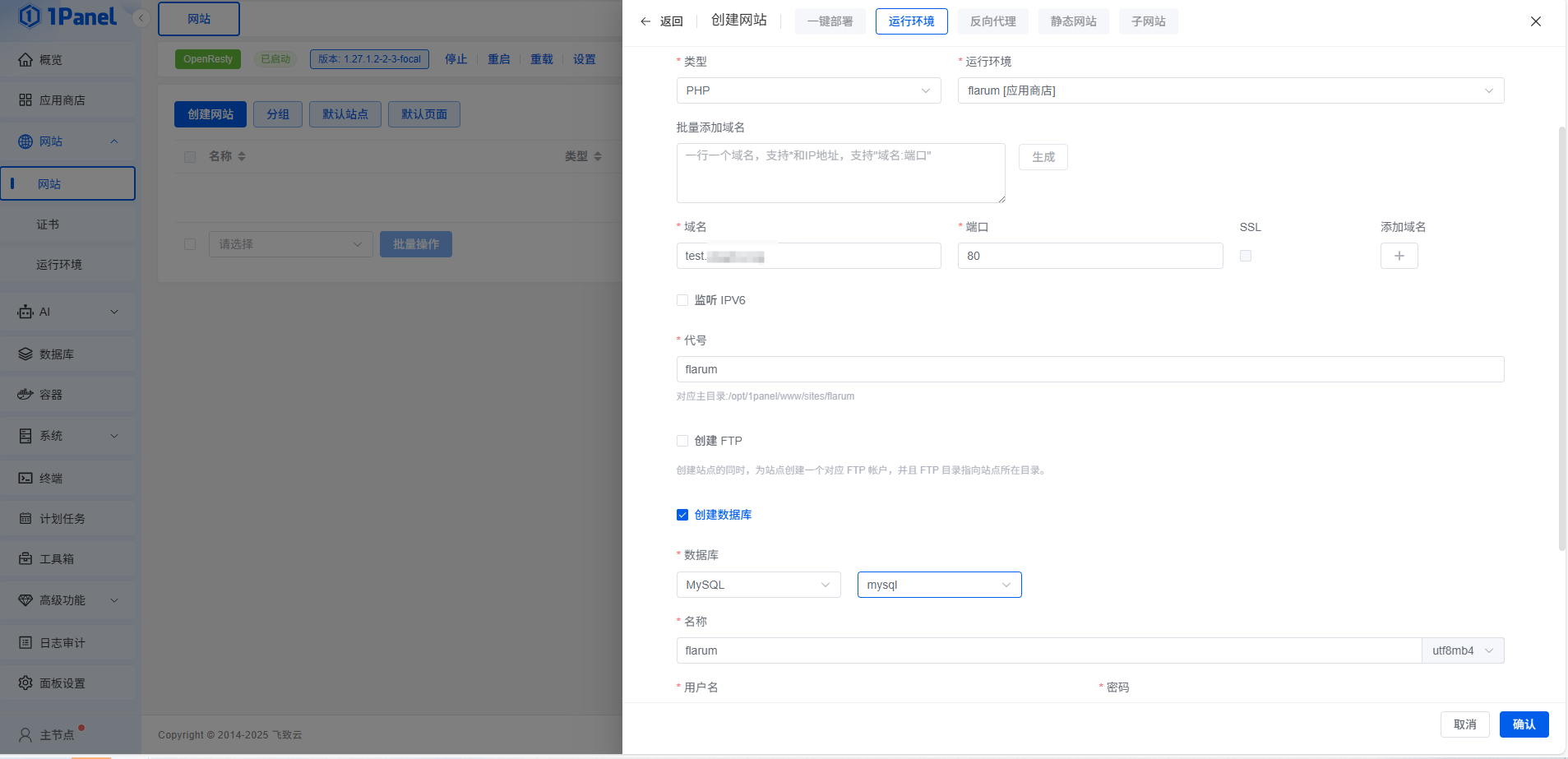Click the 停止 OpenResty link

[456, 59]
